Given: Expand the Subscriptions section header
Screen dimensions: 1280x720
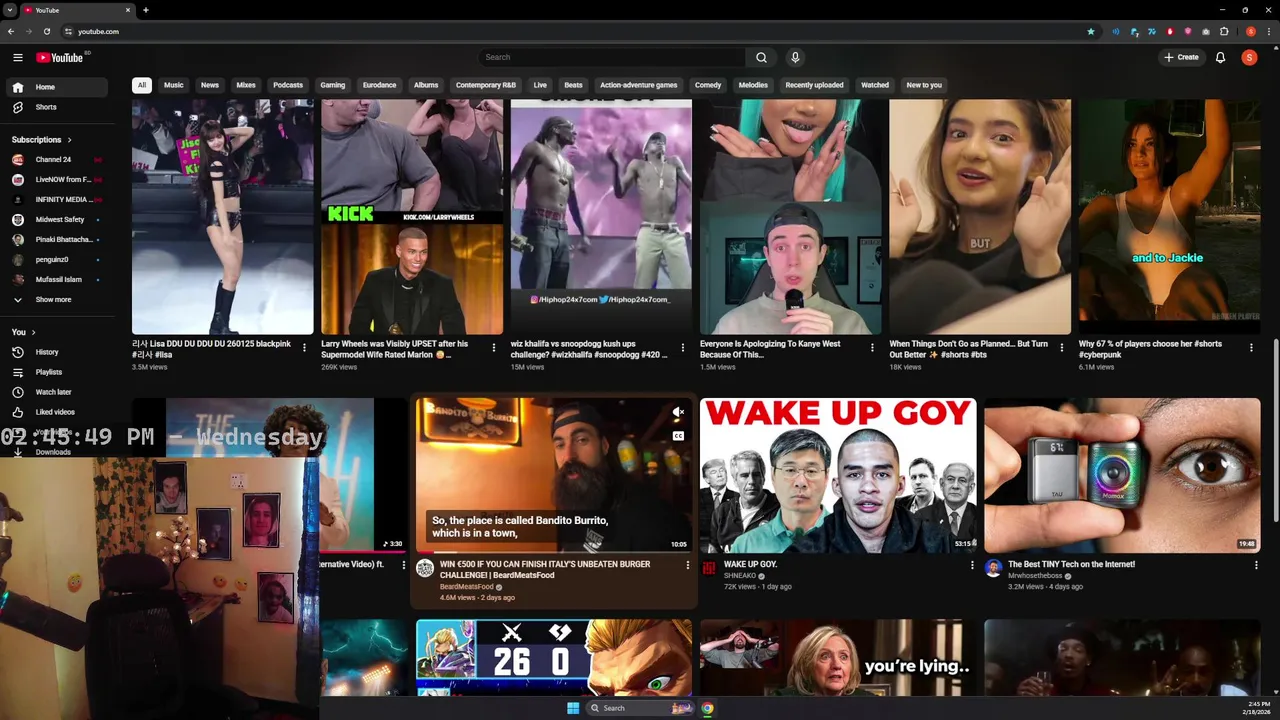Looking at the screenshot, I should 42,140.
